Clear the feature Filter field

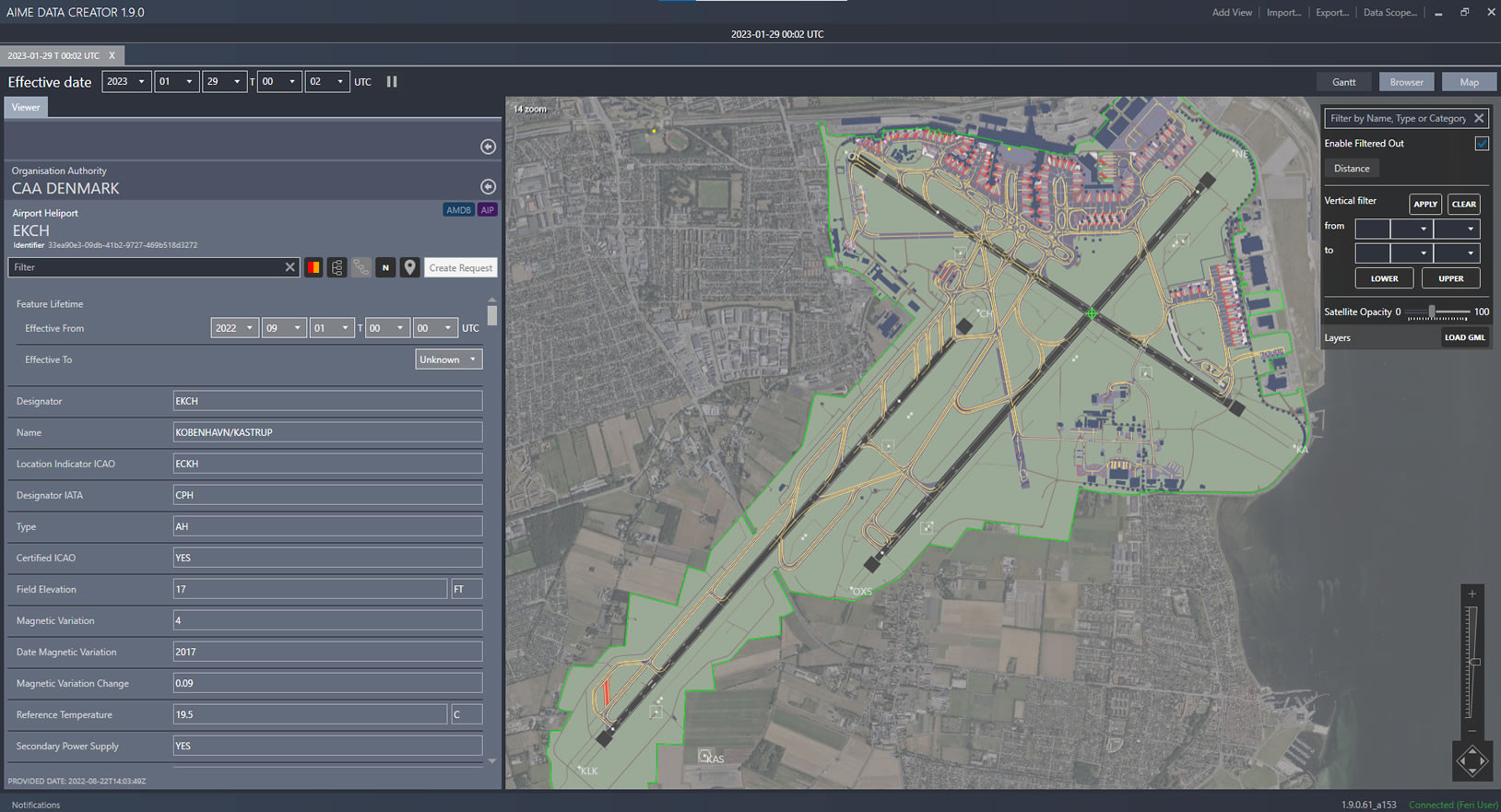290,267
